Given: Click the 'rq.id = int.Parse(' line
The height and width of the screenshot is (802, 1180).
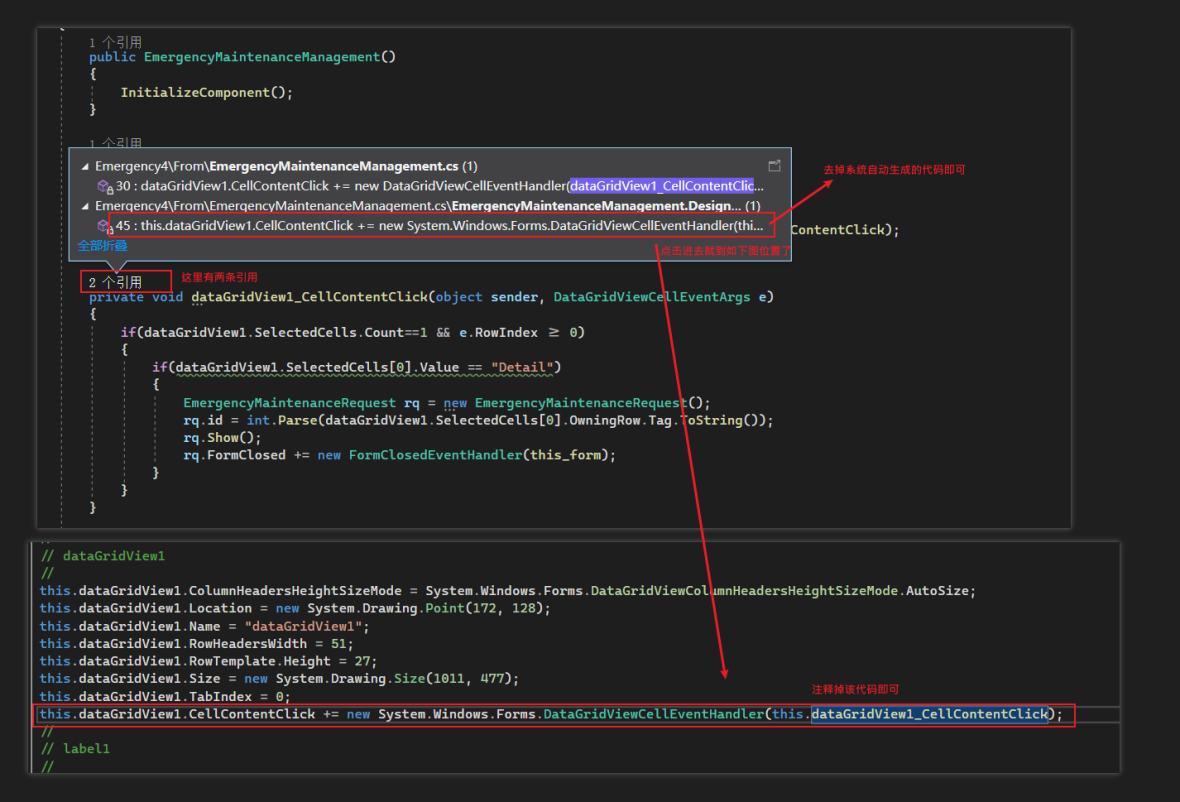Looking at the screenshot, I should [x=478, y=421].
